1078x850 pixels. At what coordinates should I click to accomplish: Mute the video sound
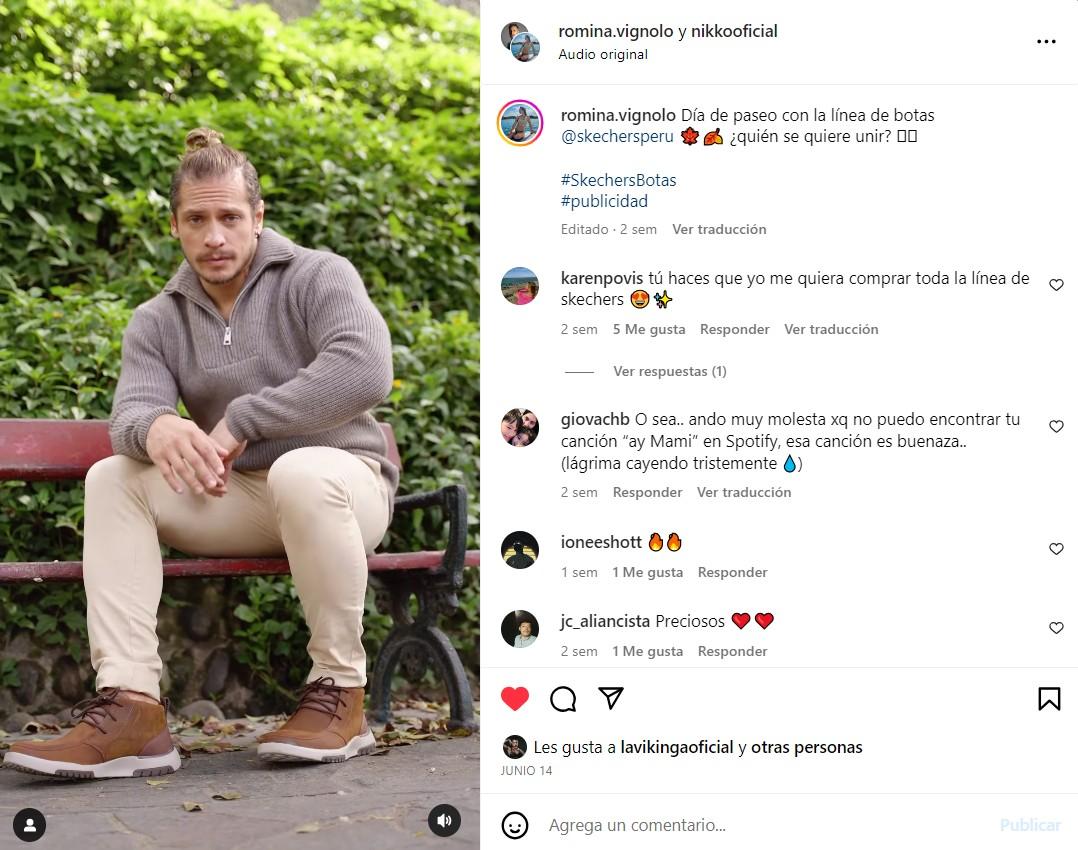pyautogui.click(x=445, y=820)
